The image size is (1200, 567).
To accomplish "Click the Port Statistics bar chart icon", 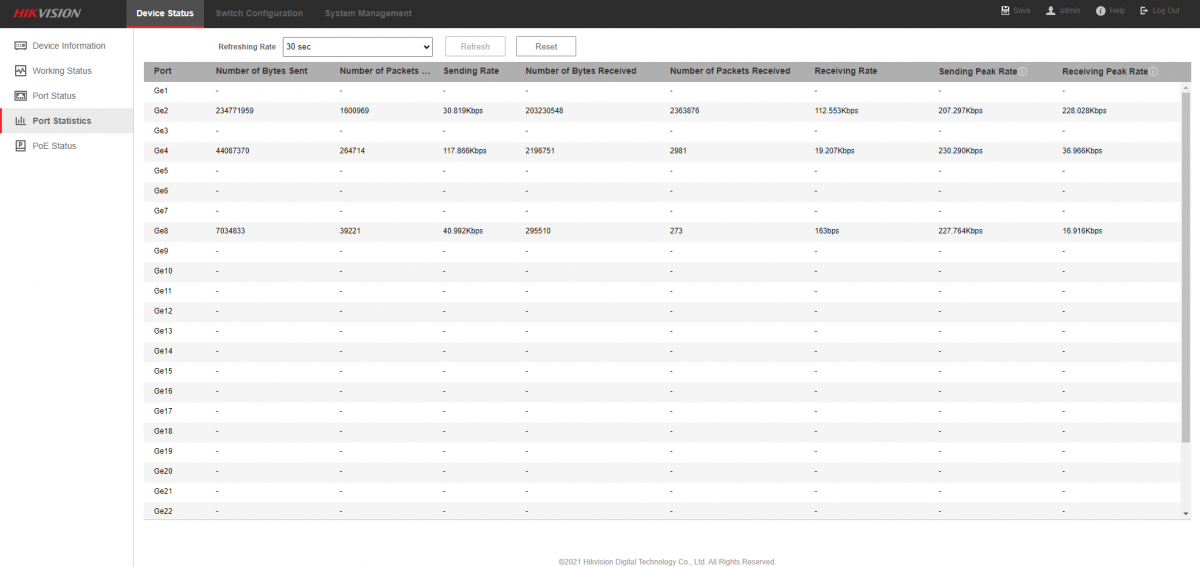I will pos(21,121).
